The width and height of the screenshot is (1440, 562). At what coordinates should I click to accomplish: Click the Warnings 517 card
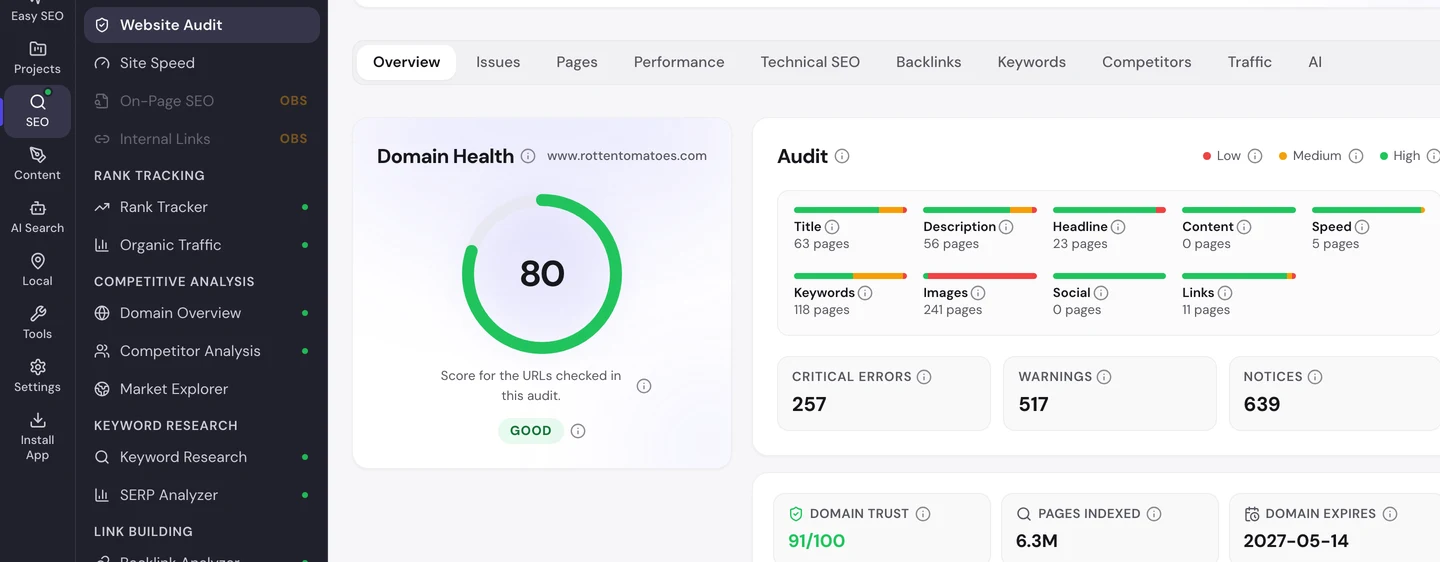pyautogui.click(x=1110, y=393)
